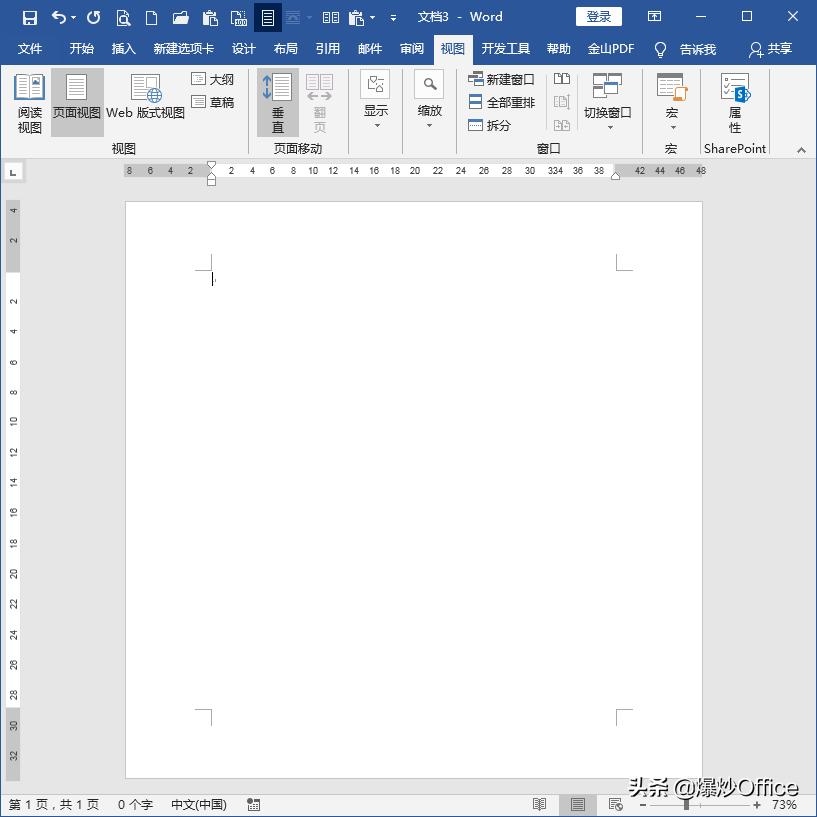Click the 翻页 side-to-side page movement button
The height and width of the screenshot is (817, 817).
tap(319, 103)
